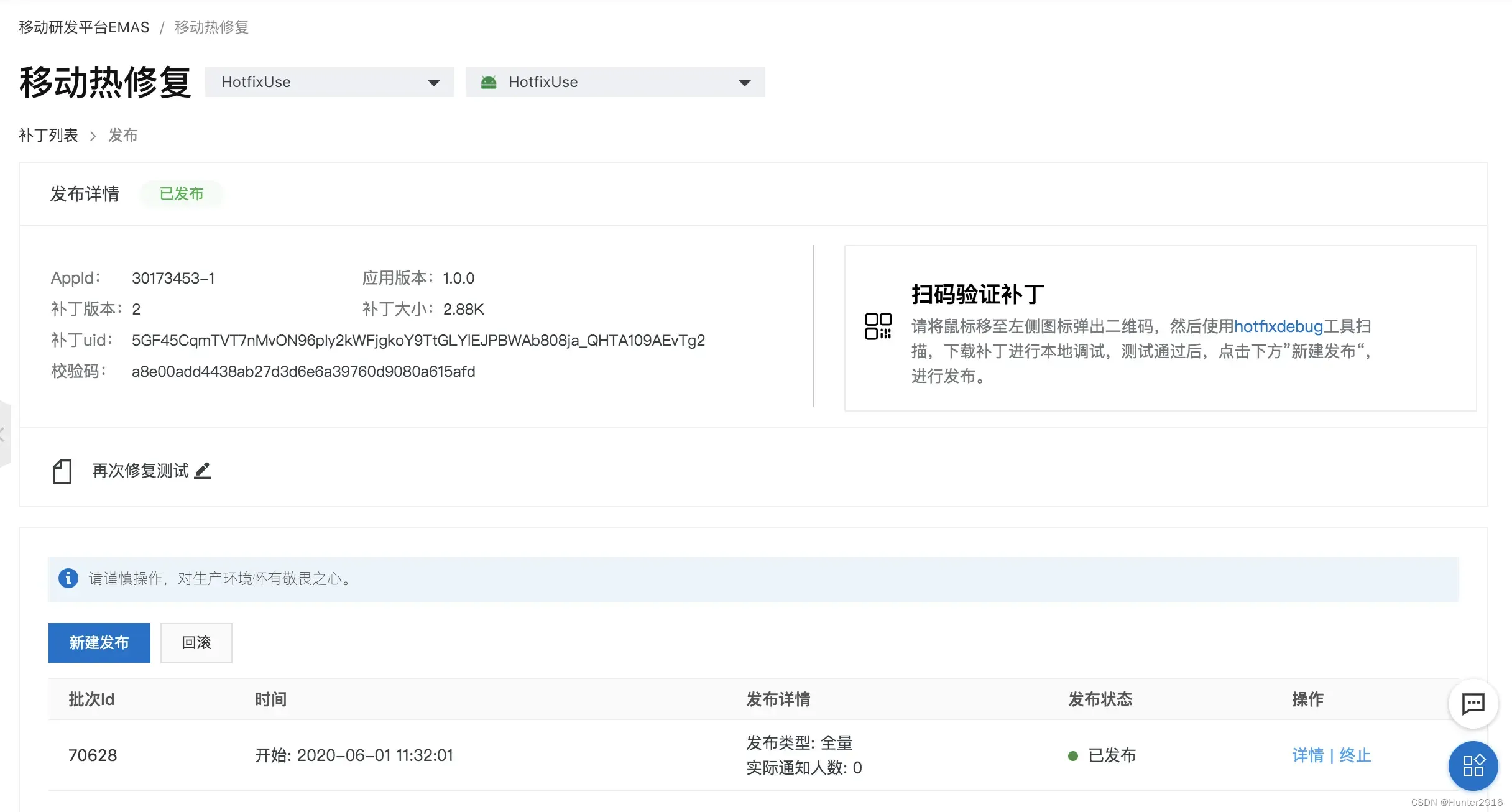Return to 补丁列表 breadcrumb
This screenshot has width=1512, height=812.
click(48, 135)
